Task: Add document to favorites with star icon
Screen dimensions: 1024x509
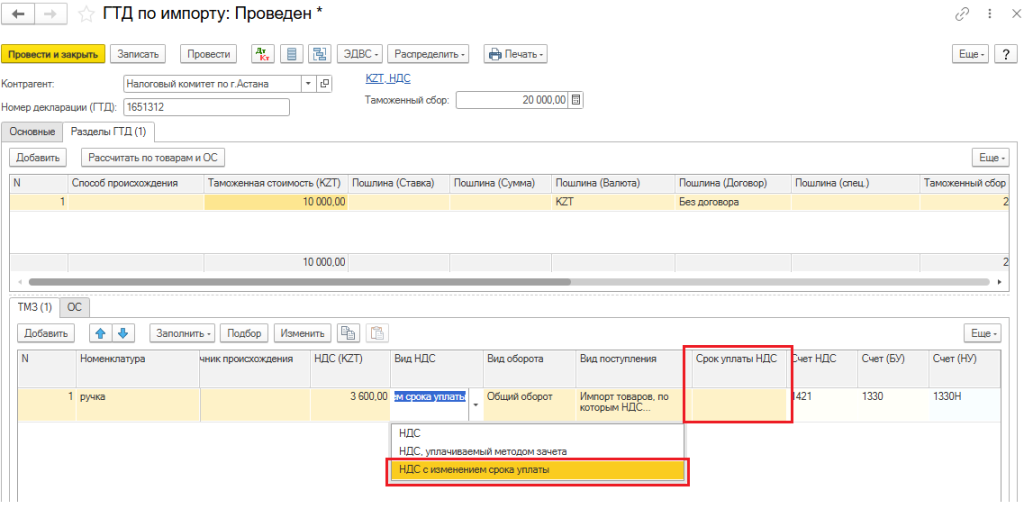Action: 87,15
